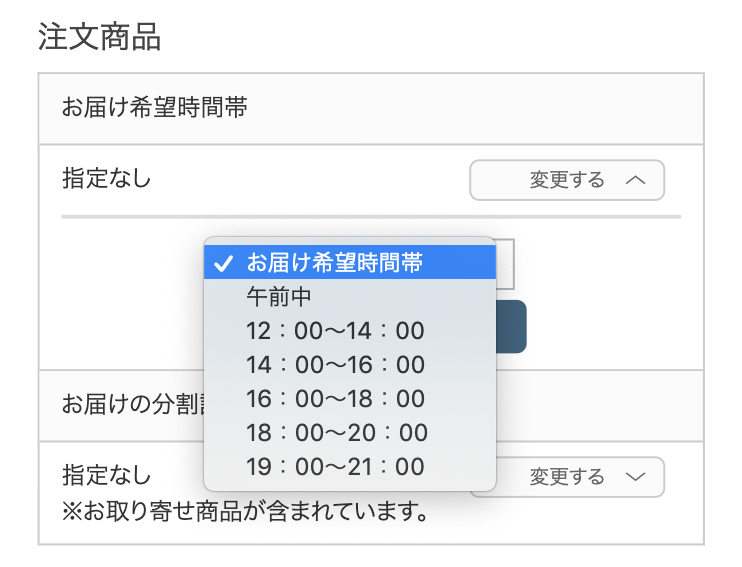Pick the 14:00〜16:00 delivery window
This screenshot has width=742, height=567.
(350, 365)
